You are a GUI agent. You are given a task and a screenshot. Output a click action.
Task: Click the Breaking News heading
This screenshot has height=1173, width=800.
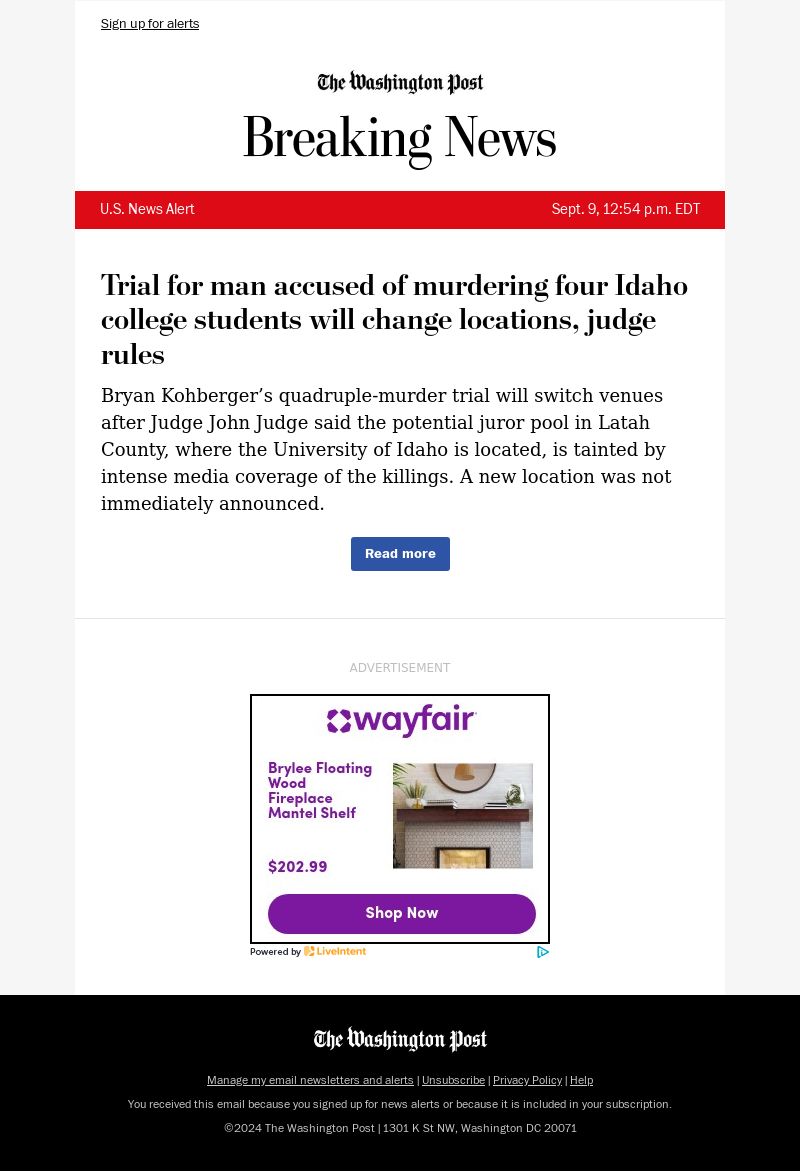[x=399, y=139]
